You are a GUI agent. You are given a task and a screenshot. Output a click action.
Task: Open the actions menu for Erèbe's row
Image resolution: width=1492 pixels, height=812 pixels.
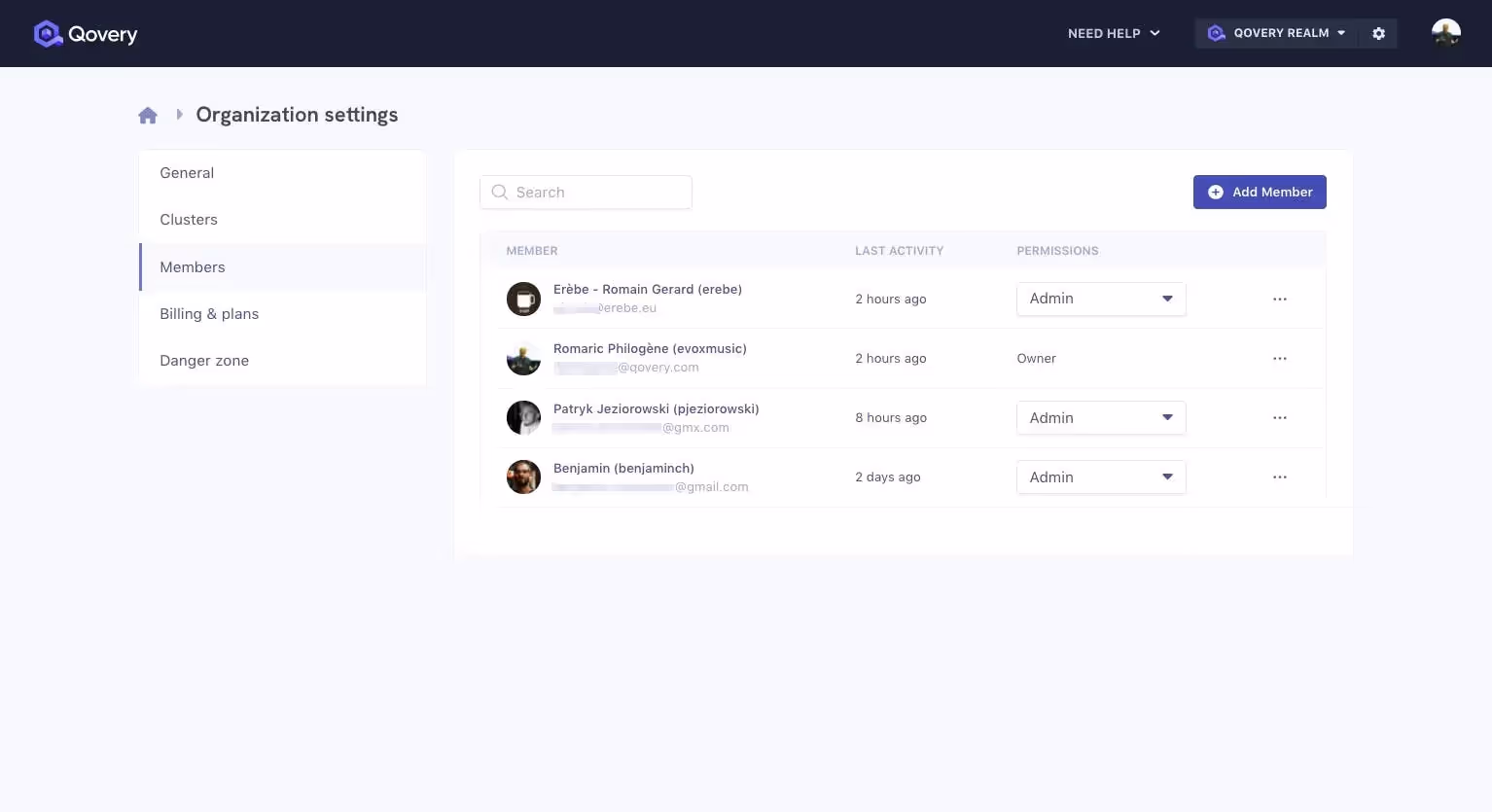click(x=1279, y=299)
